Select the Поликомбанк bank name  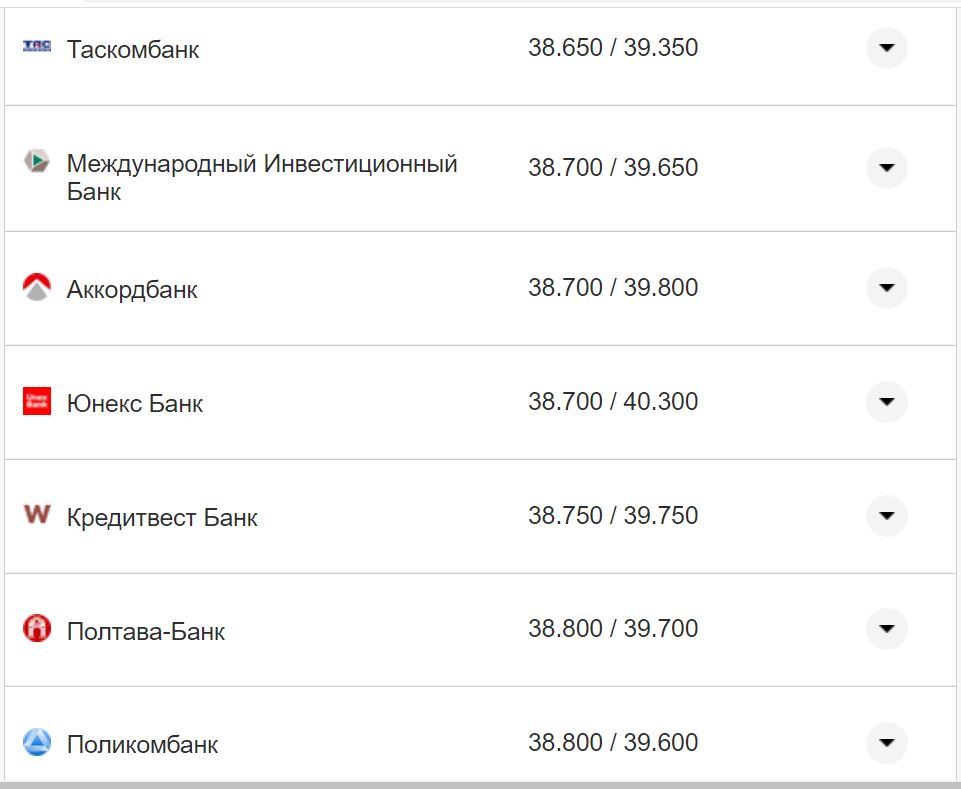click(x=140, y=744)
